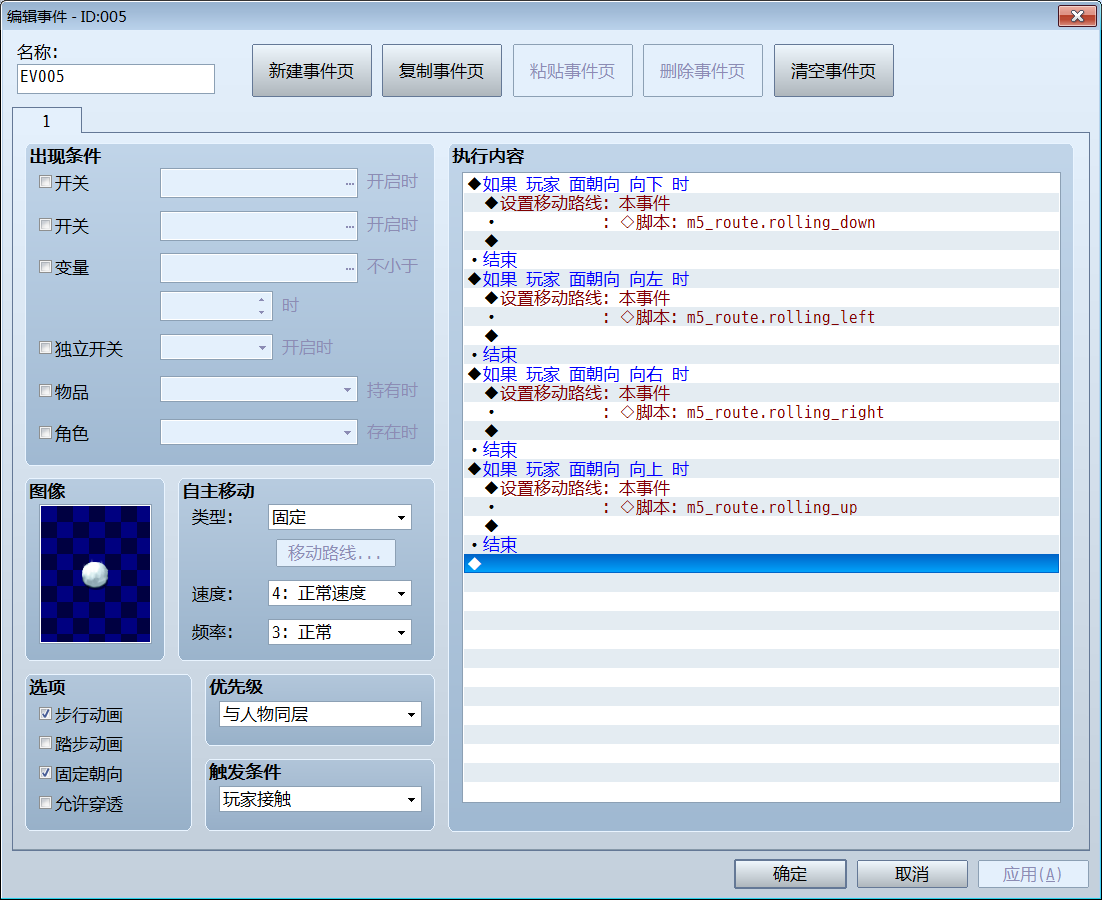Select the 设置移动路线 line under 向下 condition
The height and width of the screenshot is (900, 1102).
(x=761, y=203)
